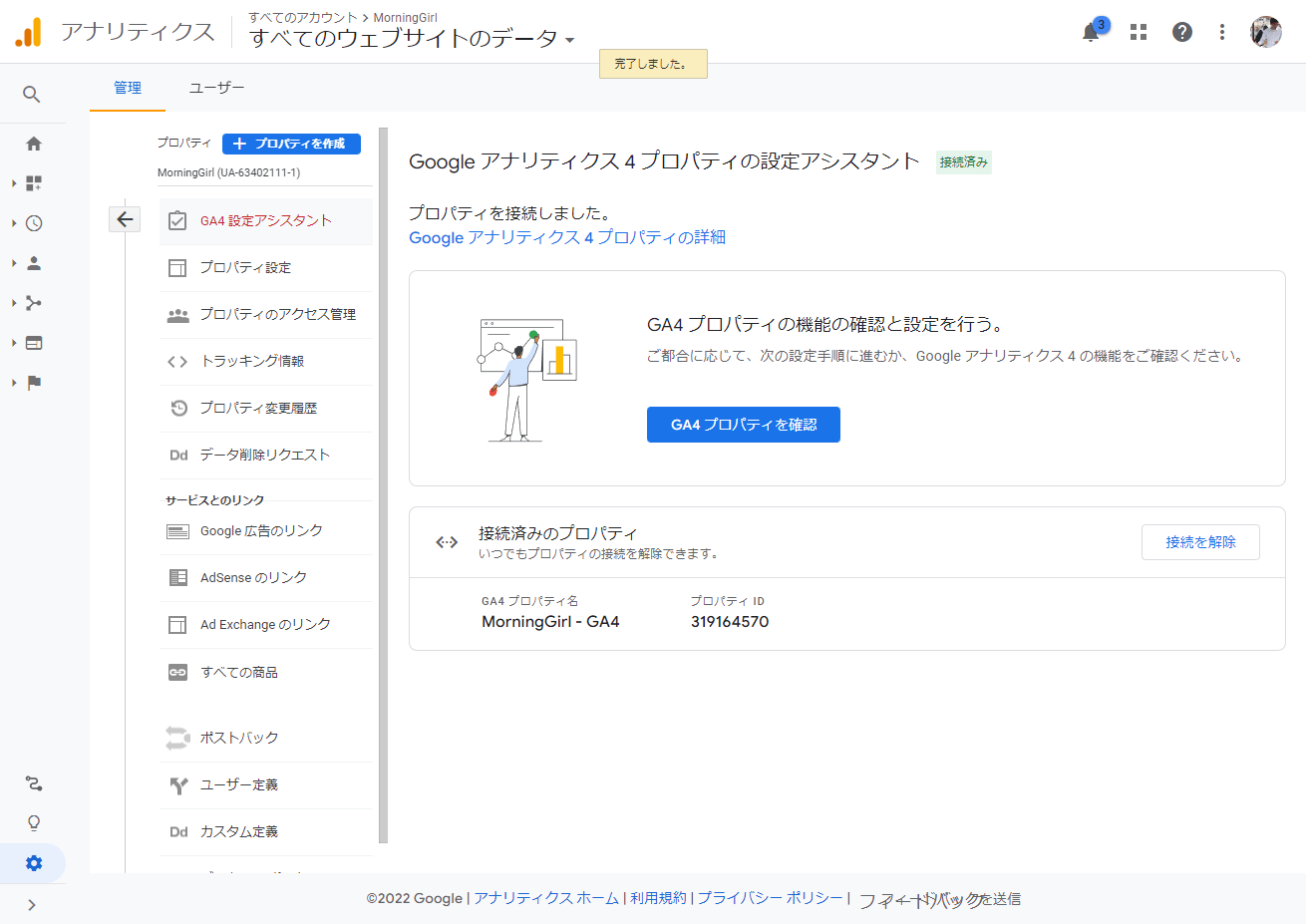
Task: Open 利用規約 footer link
Action: pyautogui.click(x=658, y=898)
